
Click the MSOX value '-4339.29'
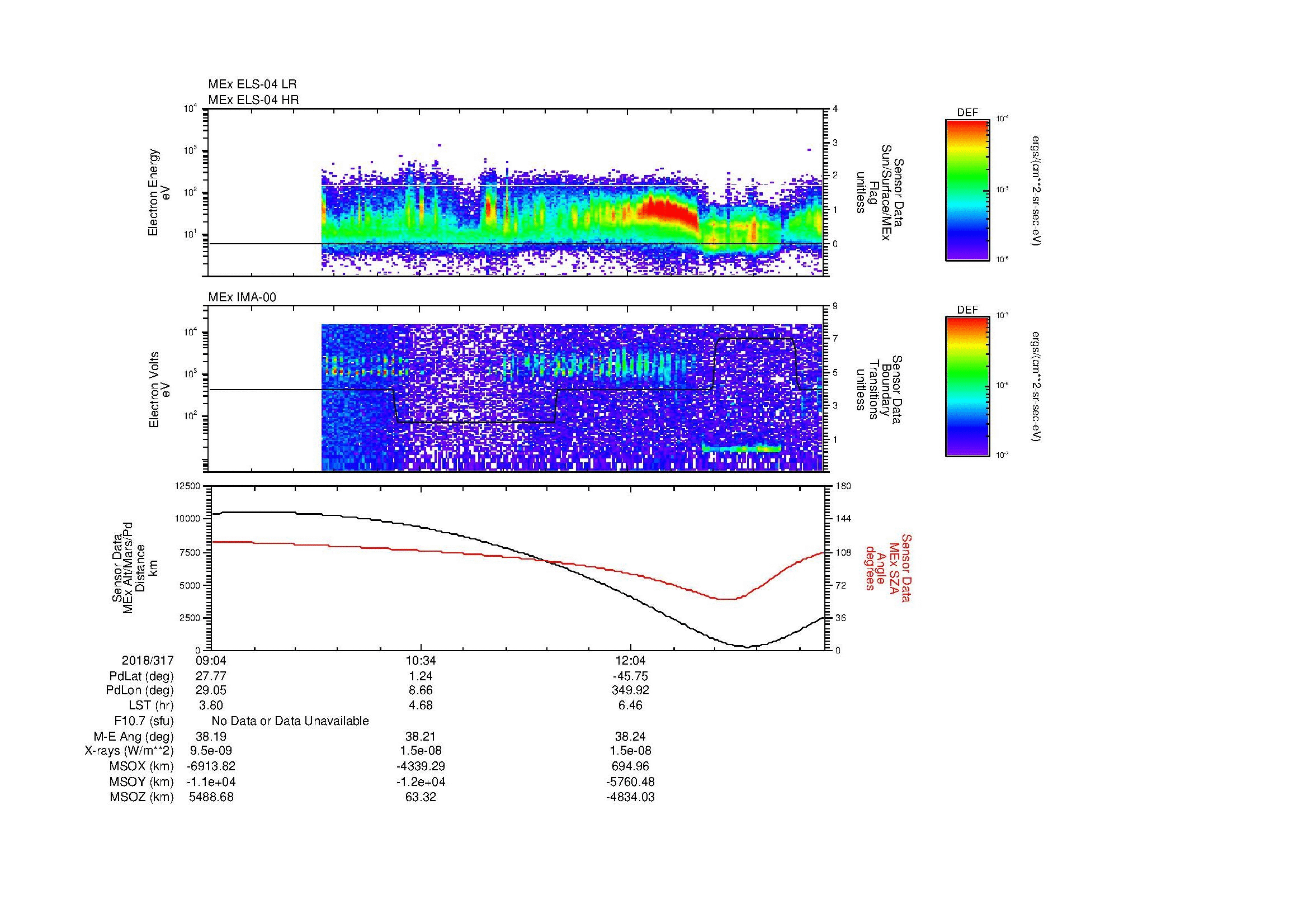[421, 766]
